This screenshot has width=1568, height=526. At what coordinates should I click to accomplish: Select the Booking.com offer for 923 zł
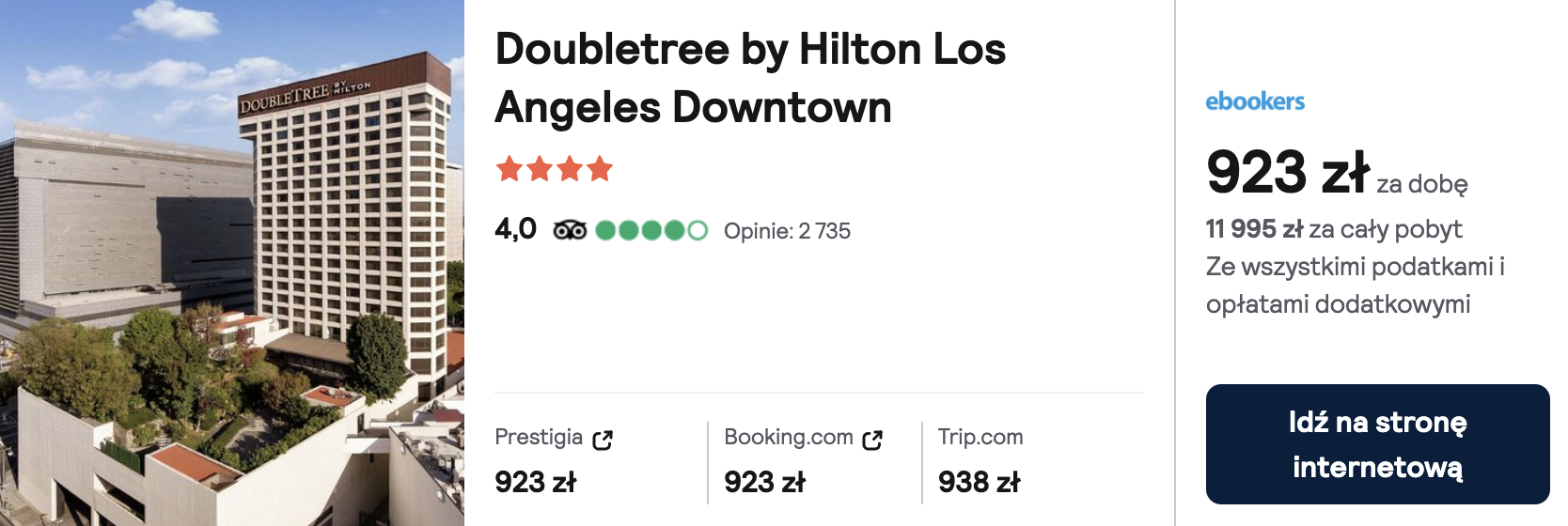click(804, 461)
